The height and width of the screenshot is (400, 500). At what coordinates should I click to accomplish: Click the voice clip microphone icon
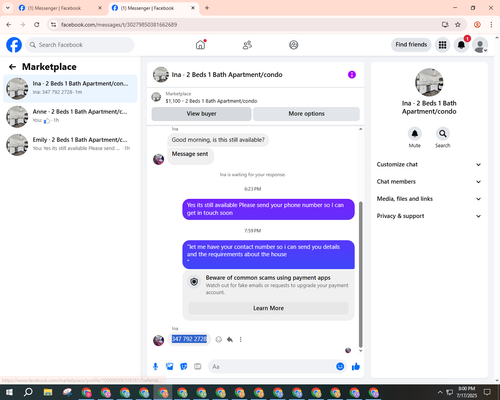[x=155, y=367]
